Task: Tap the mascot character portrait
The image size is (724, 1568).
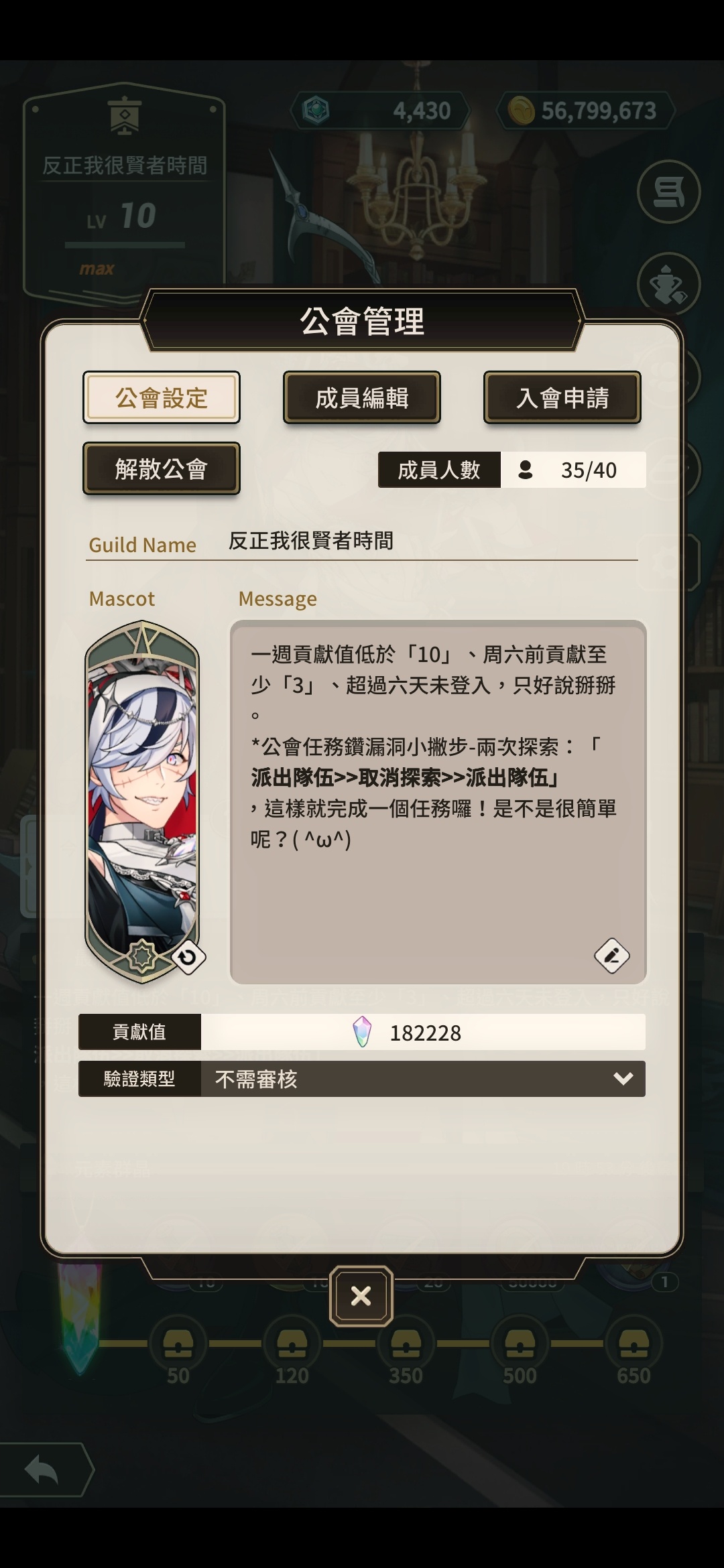Action: (x=142, y=801)
